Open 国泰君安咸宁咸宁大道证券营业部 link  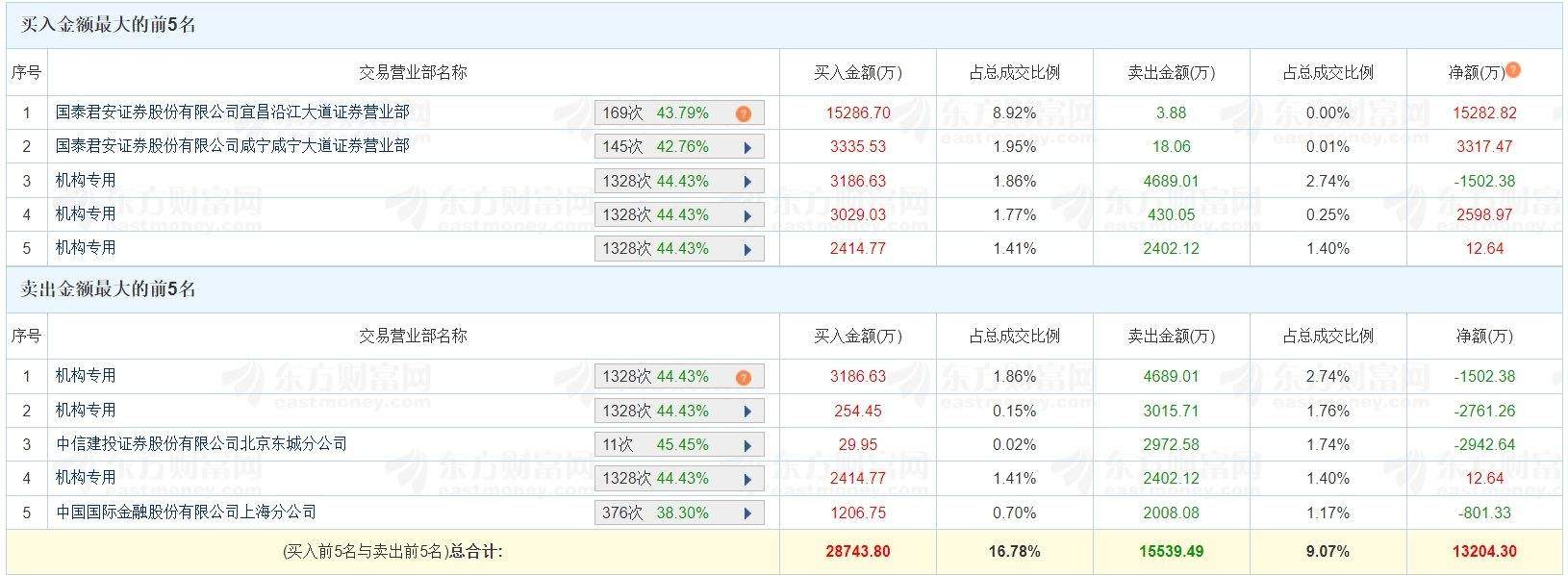[x=232, y=146]
